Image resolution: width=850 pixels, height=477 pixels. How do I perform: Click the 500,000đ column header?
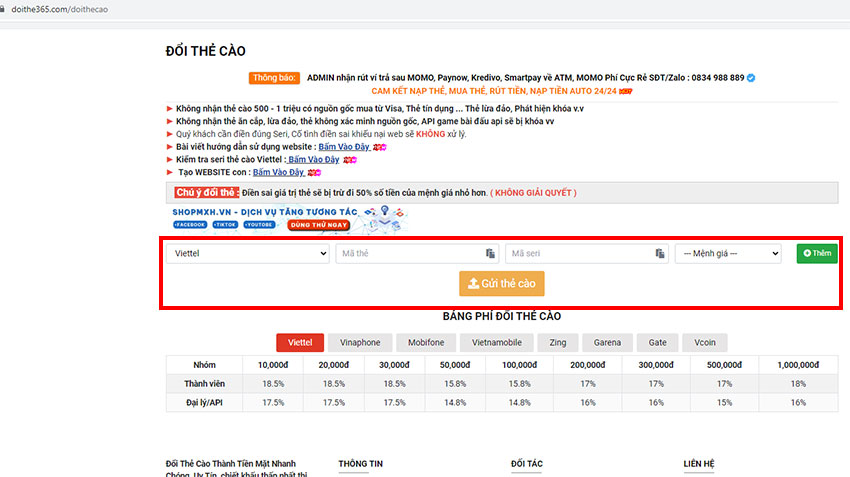coord(724,365)
